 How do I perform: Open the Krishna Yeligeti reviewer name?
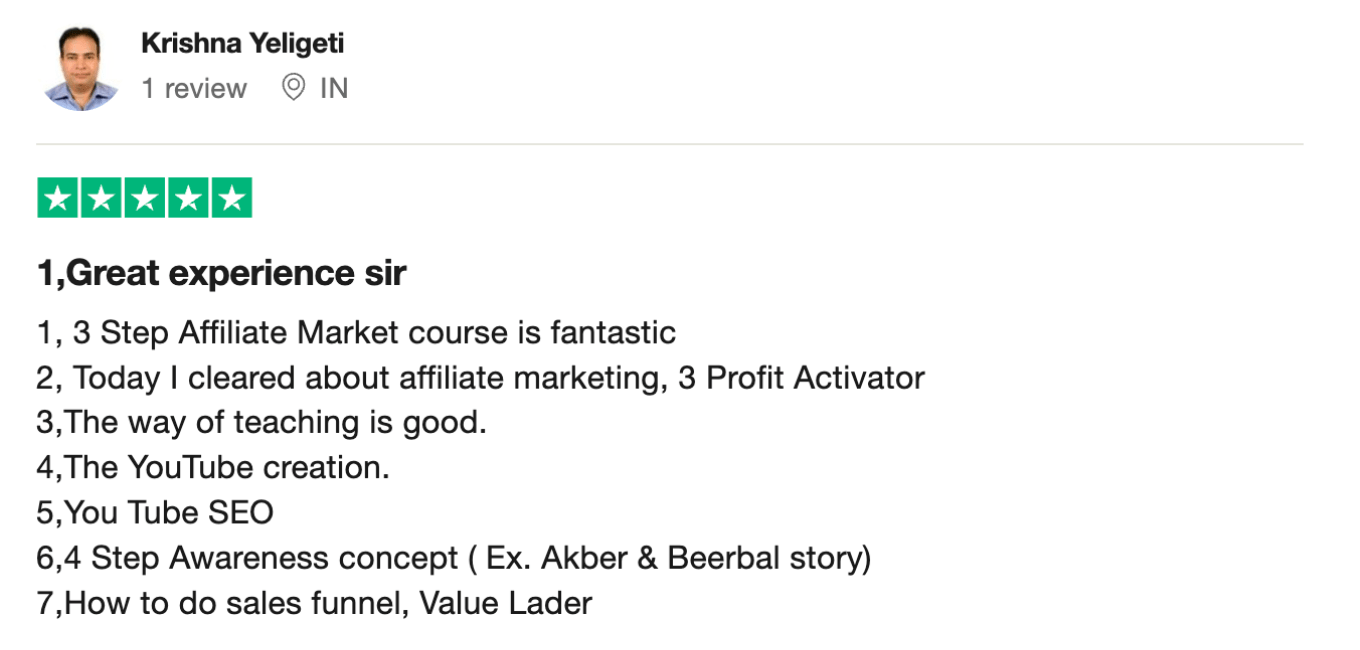click(x=242, y=43)
